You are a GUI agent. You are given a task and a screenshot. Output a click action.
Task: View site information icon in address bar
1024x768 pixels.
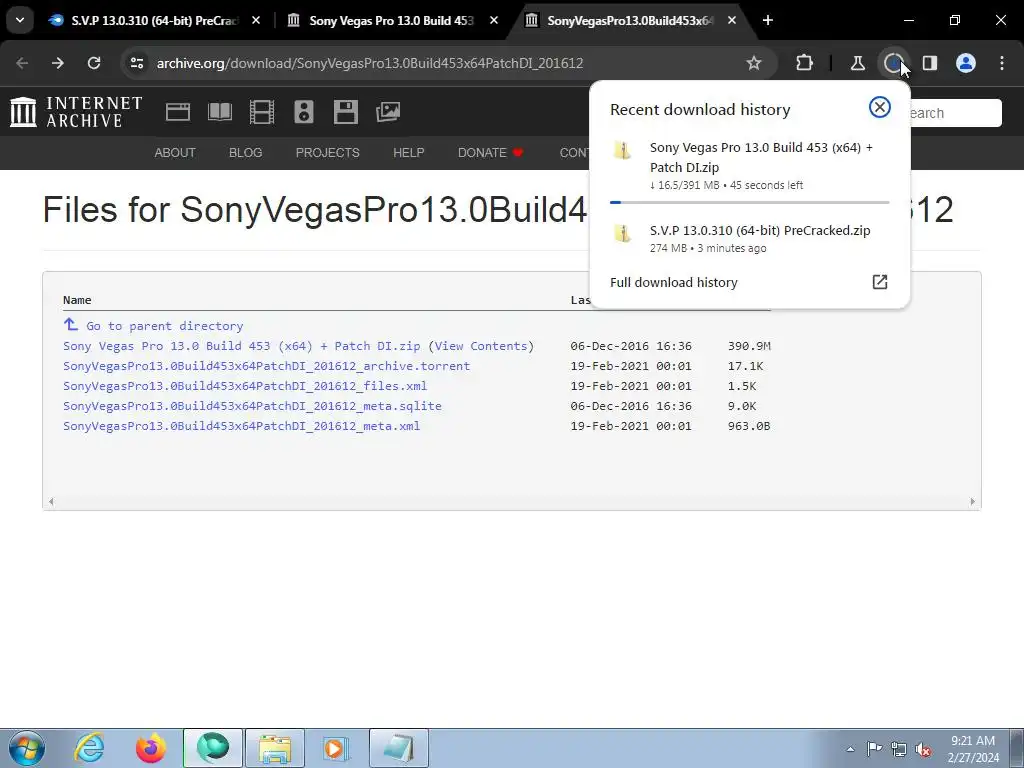coord(137,63)
